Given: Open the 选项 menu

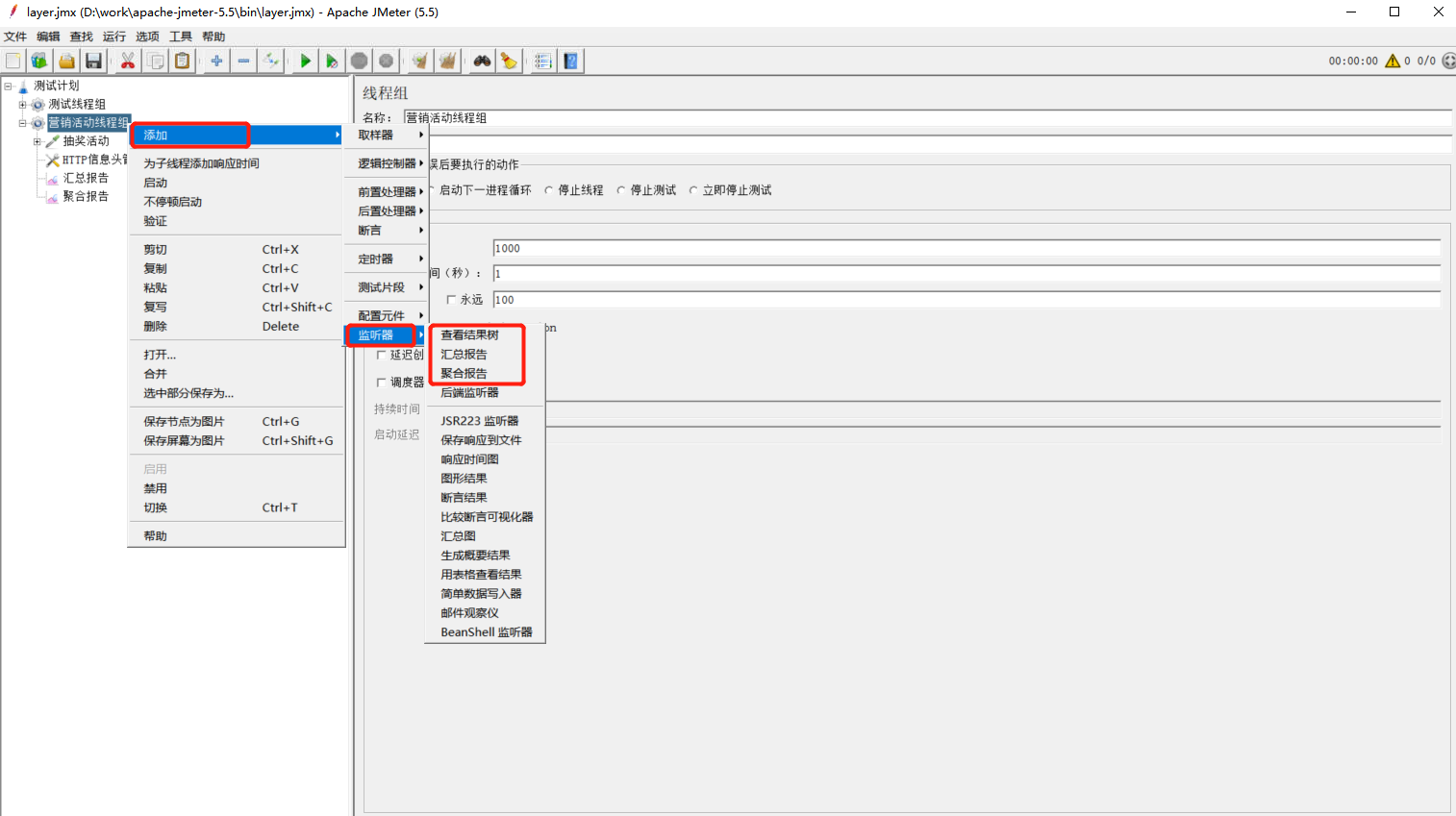Looking at the screenshot, I should point(147,37).
